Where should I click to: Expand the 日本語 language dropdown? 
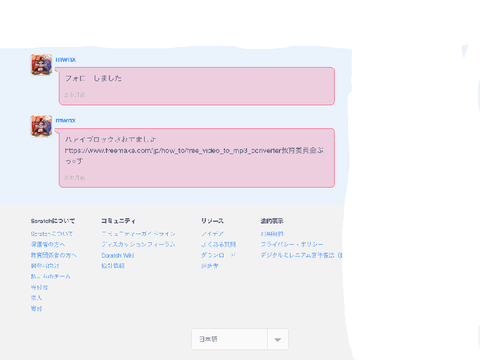pos(240,339)
